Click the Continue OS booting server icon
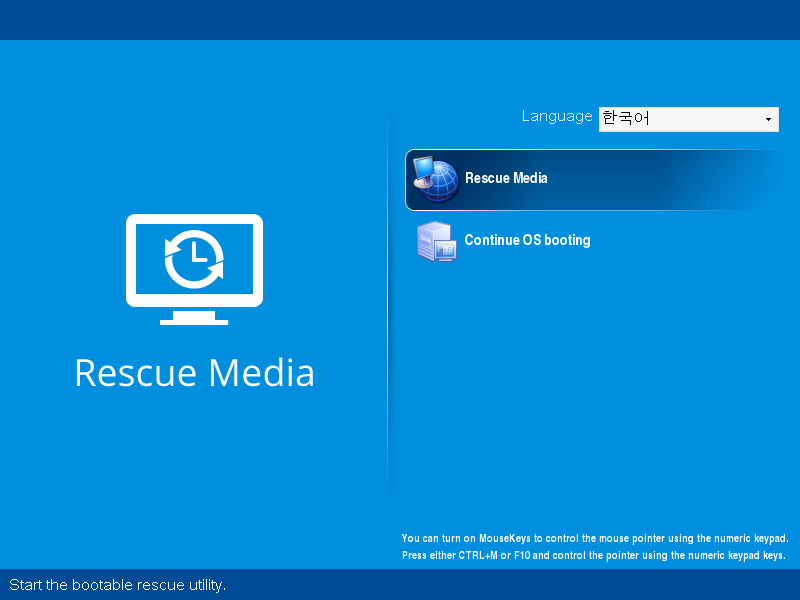 (436, 241)
